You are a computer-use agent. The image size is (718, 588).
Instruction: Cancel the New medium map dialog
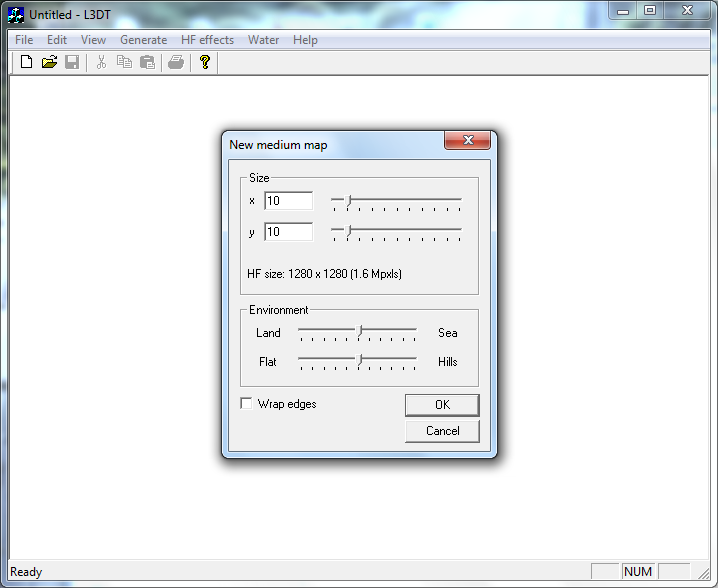pos(442,431)
